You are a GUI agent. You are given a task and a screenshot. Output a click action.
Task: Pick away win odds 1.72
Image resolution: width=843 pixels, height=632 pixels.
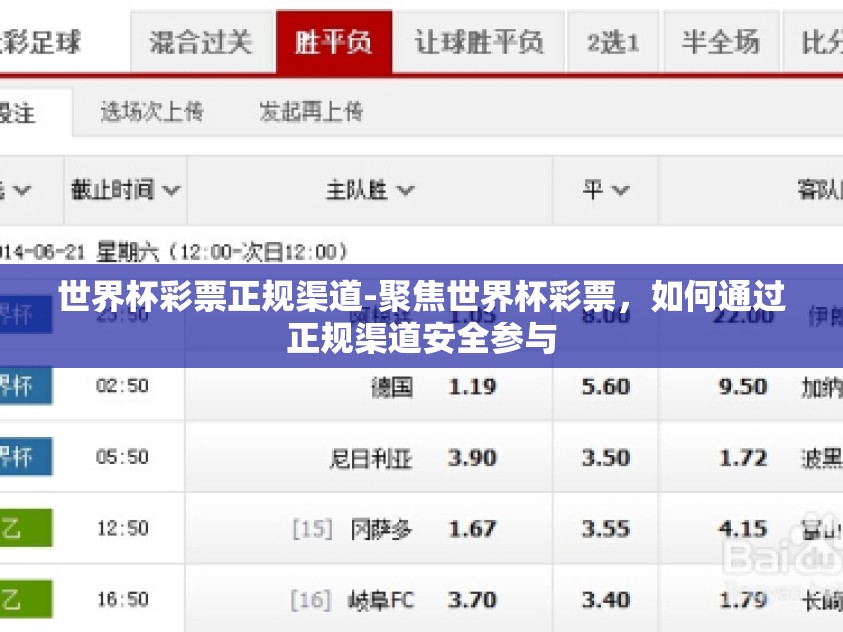[742, 458]
